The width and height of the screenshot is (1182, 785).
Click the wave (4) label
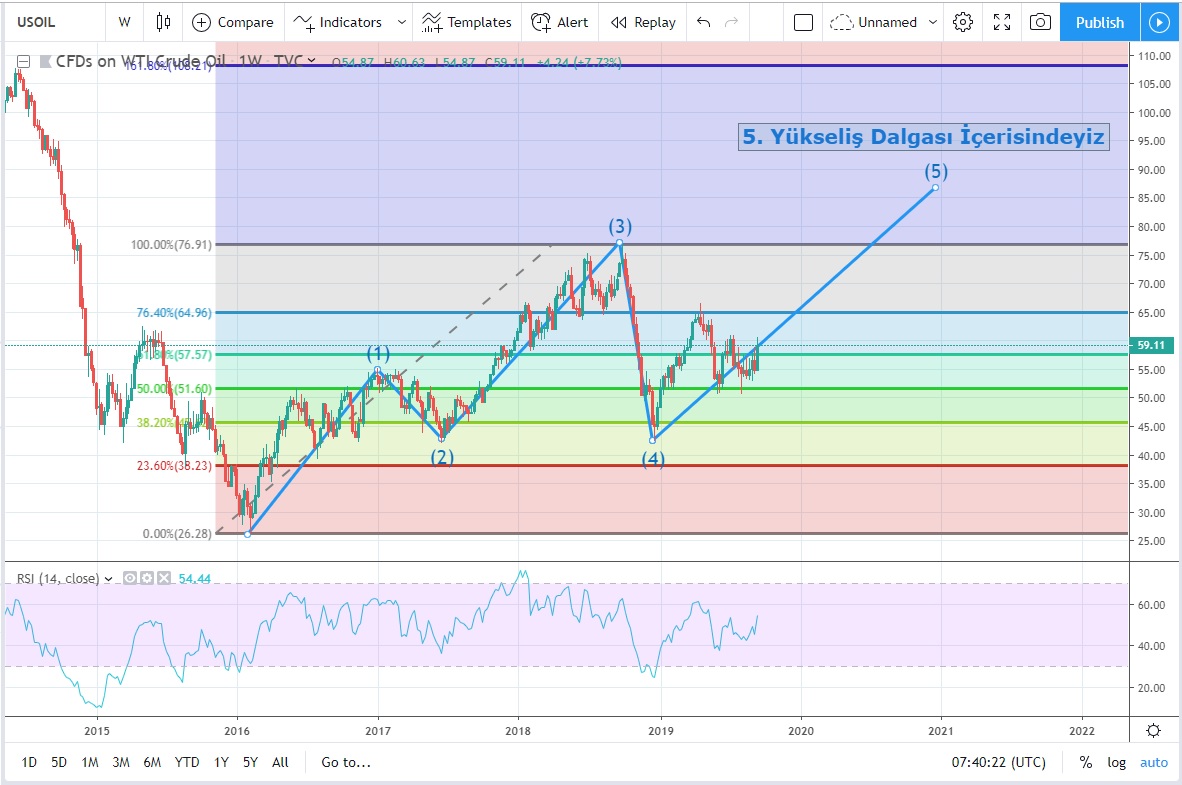(x=654, y=458)
